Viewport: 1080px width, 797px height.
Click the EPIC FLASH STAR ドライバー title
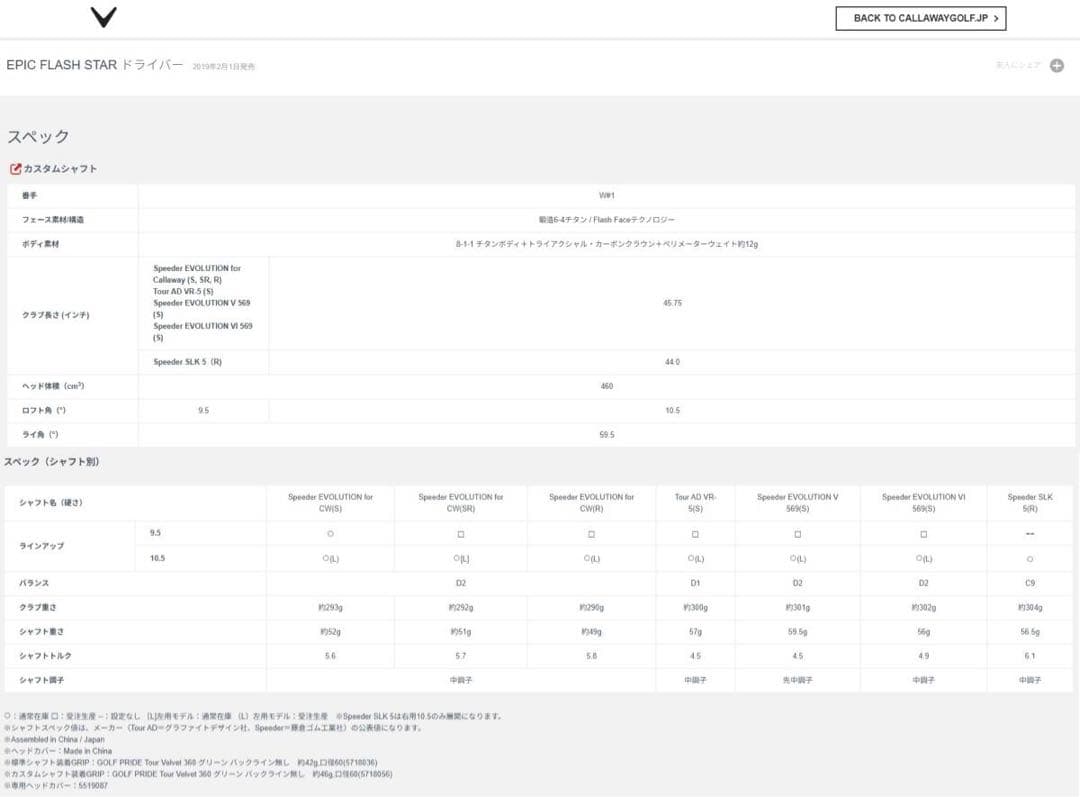point(95,65)
